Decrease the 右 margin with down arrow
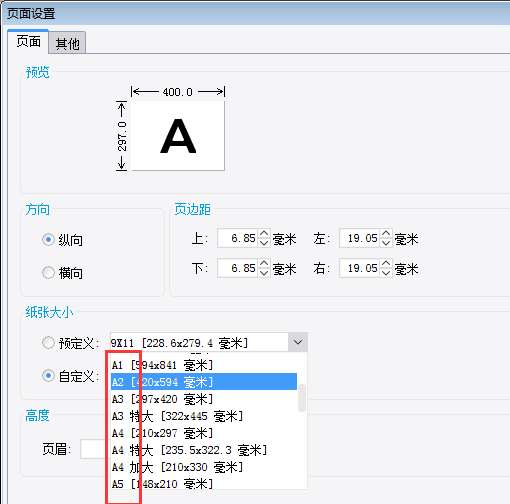The image size is (510, 504). tap(386, 273)
